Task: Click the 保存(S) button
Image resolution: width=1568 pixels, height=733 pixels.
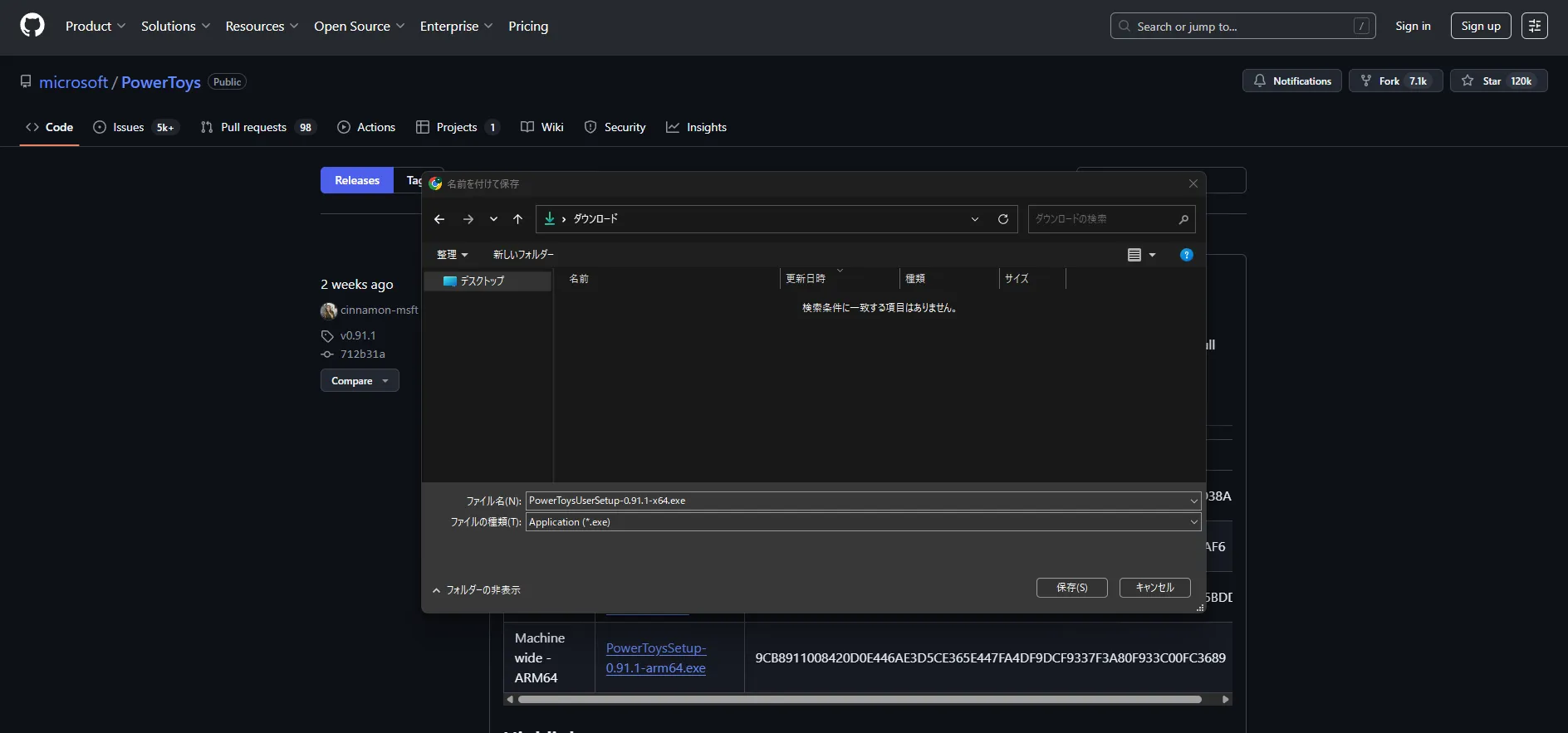Action: click(1071, 588)
